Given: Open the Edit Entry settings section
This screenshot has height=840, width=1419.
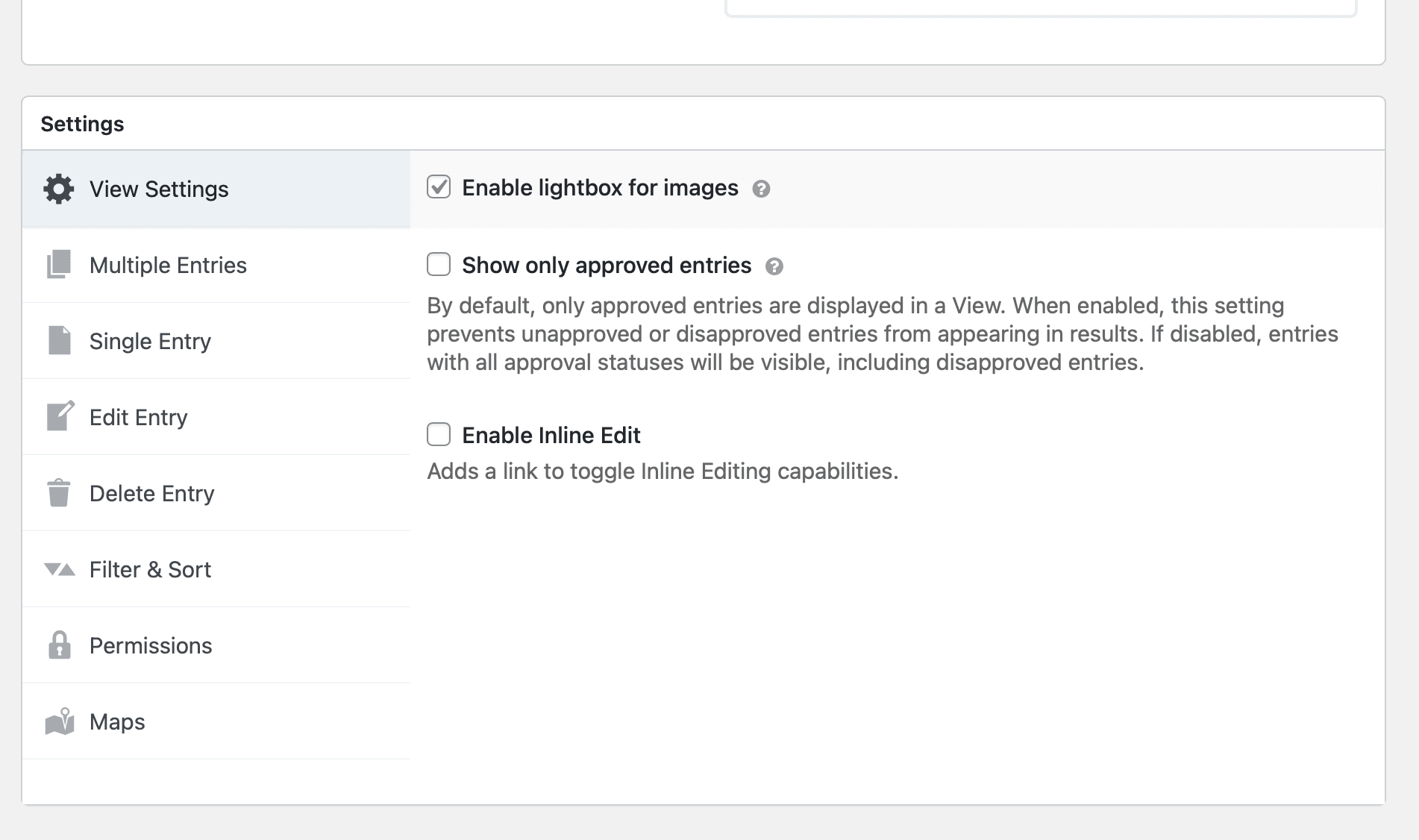Looking at the screenshot, I should pyautogui.click(x=139, y=417).
